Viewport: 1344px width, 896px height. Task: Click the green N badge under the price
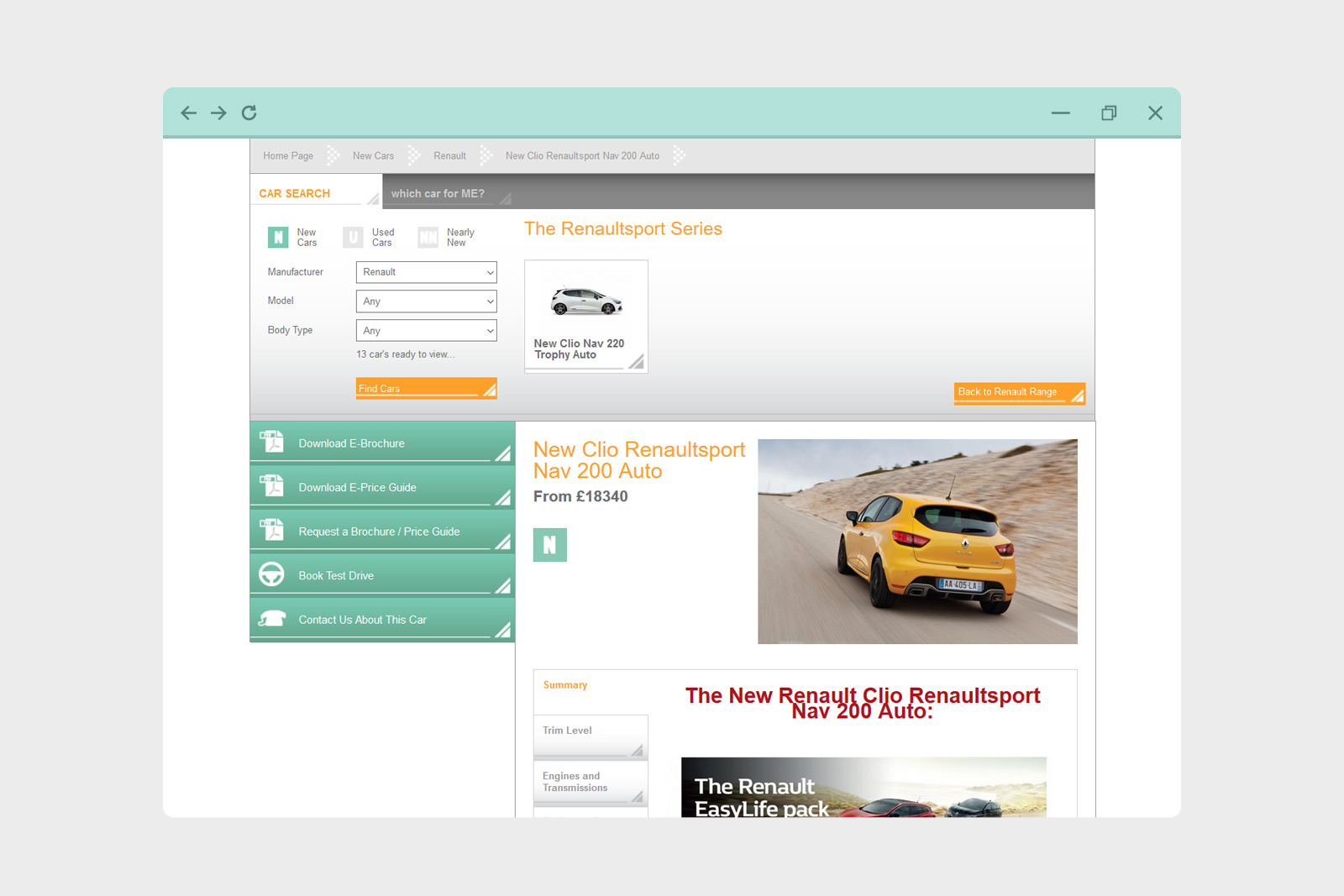pyautogui.click(x=549, y=545)
